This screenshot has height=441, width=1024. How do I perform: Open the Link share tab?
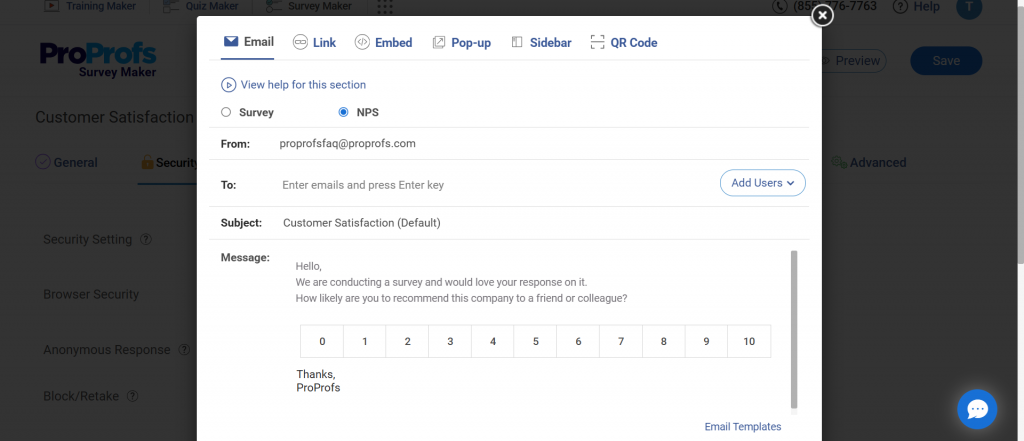tap(314, 42)
